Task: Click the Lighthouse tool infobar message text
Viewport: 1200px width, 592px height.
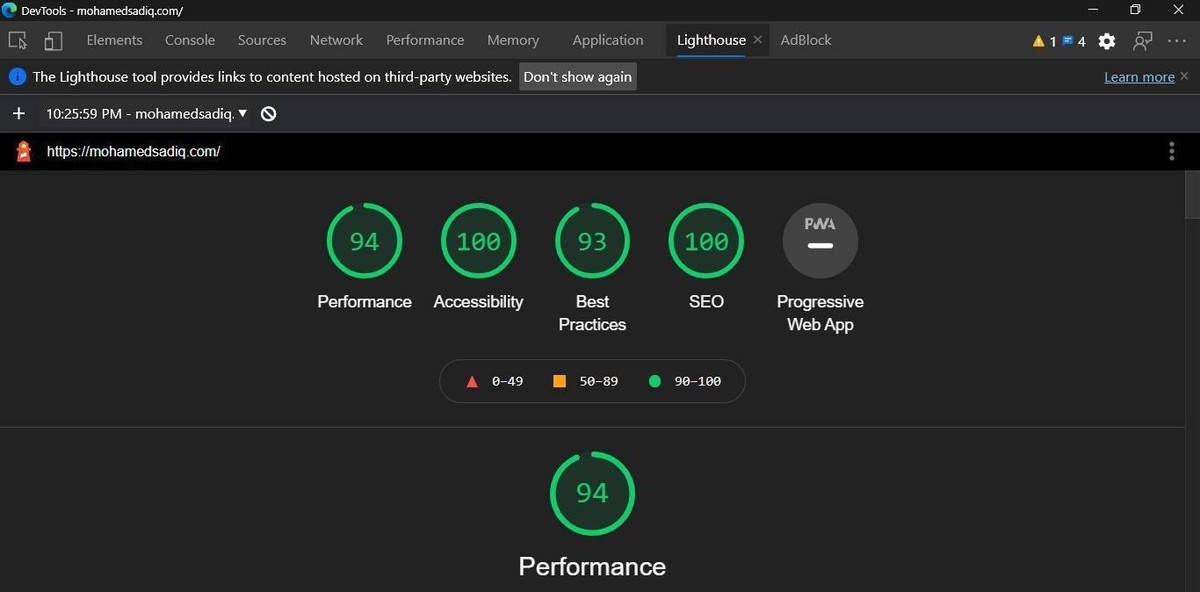Action: (272, 77)
